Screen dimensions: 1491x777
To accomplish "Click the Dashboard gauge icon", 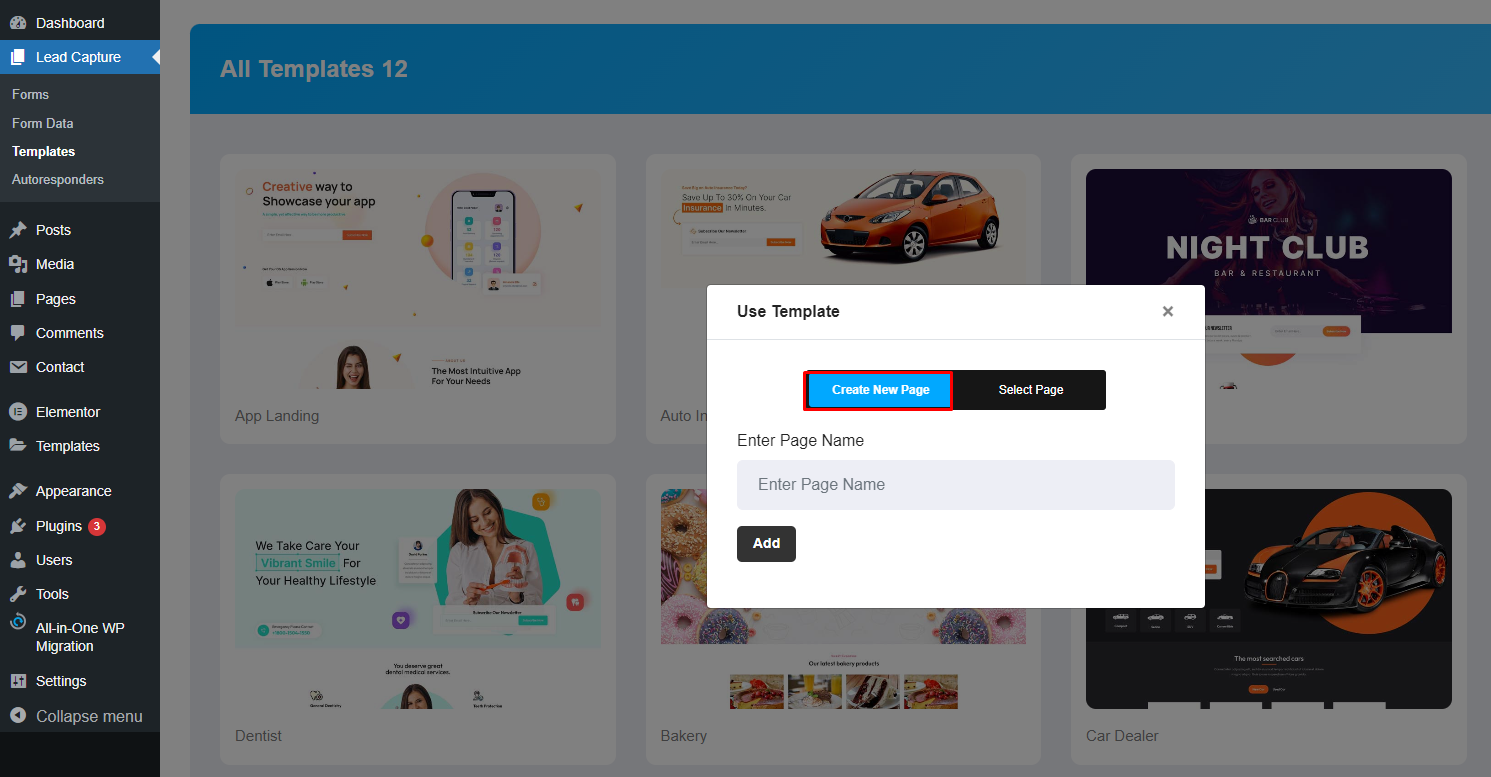I will click(x=18, y=23).
